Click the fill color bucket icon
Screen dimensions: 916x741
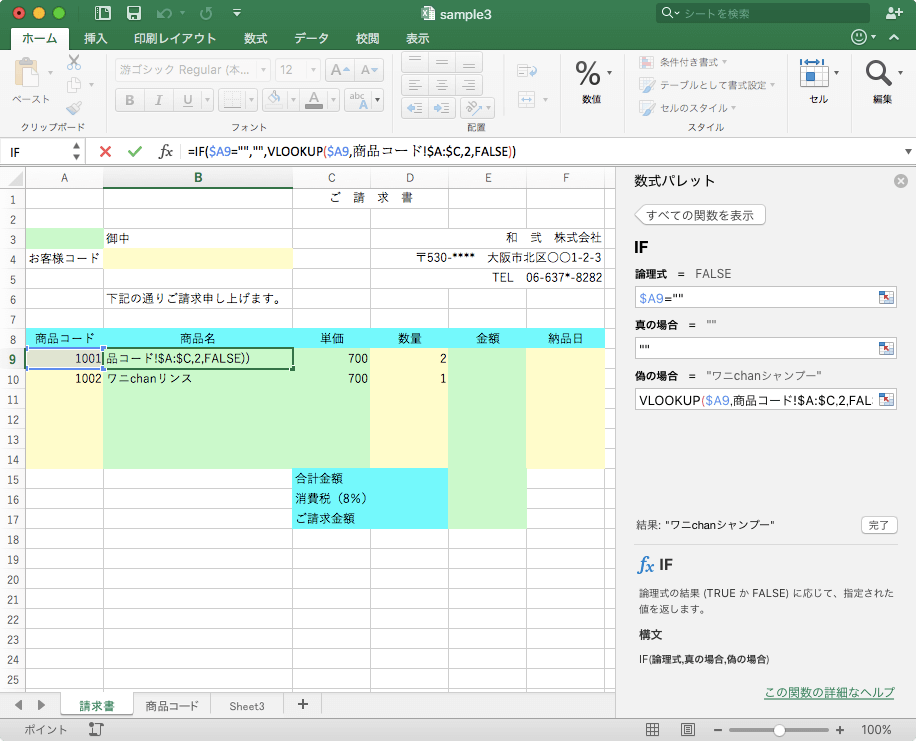274,100
